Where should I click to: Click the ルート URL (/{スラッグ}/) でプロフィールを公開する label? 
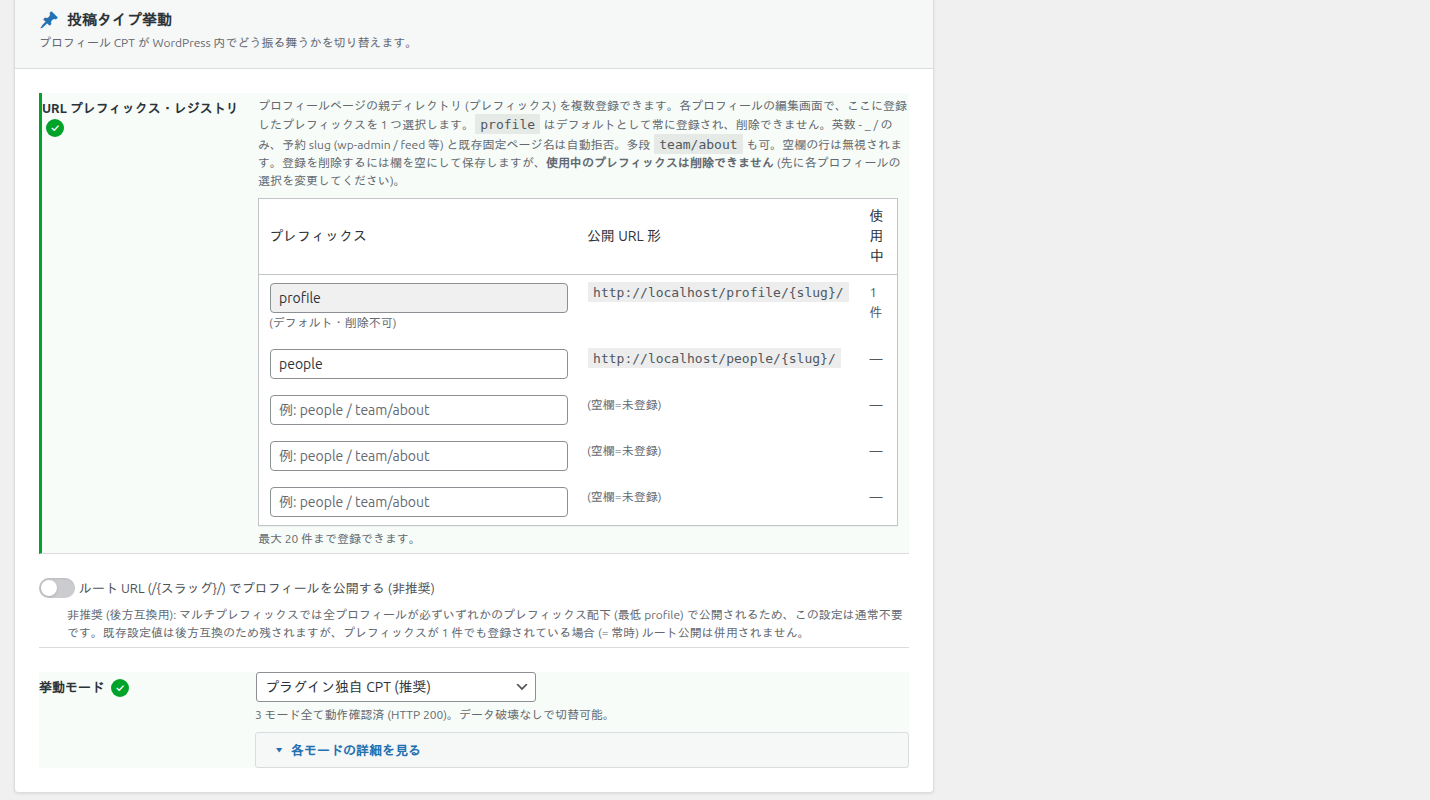coord(256,588)
